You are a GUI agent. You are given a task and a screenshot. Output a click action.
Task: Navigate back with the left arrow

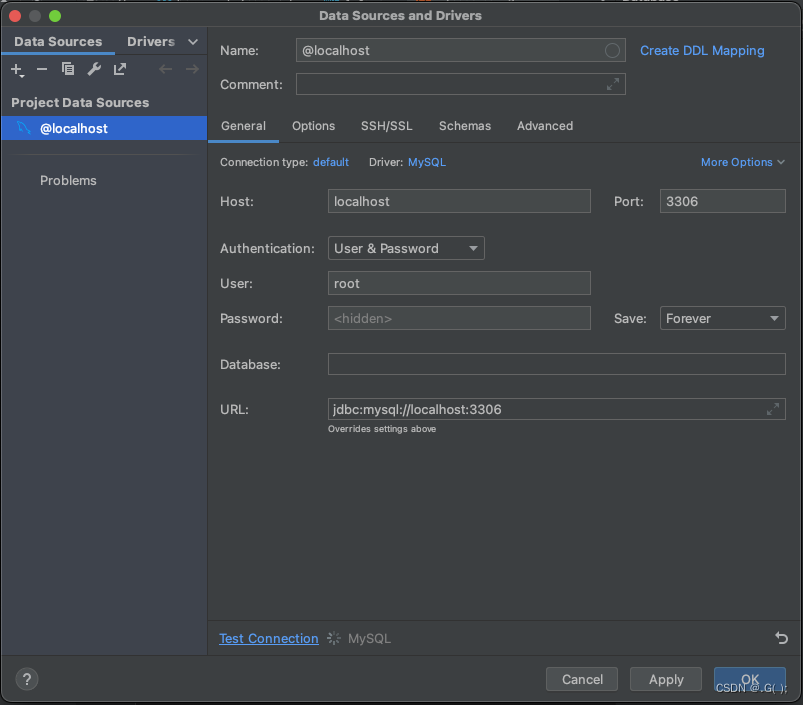coord(165,69)
